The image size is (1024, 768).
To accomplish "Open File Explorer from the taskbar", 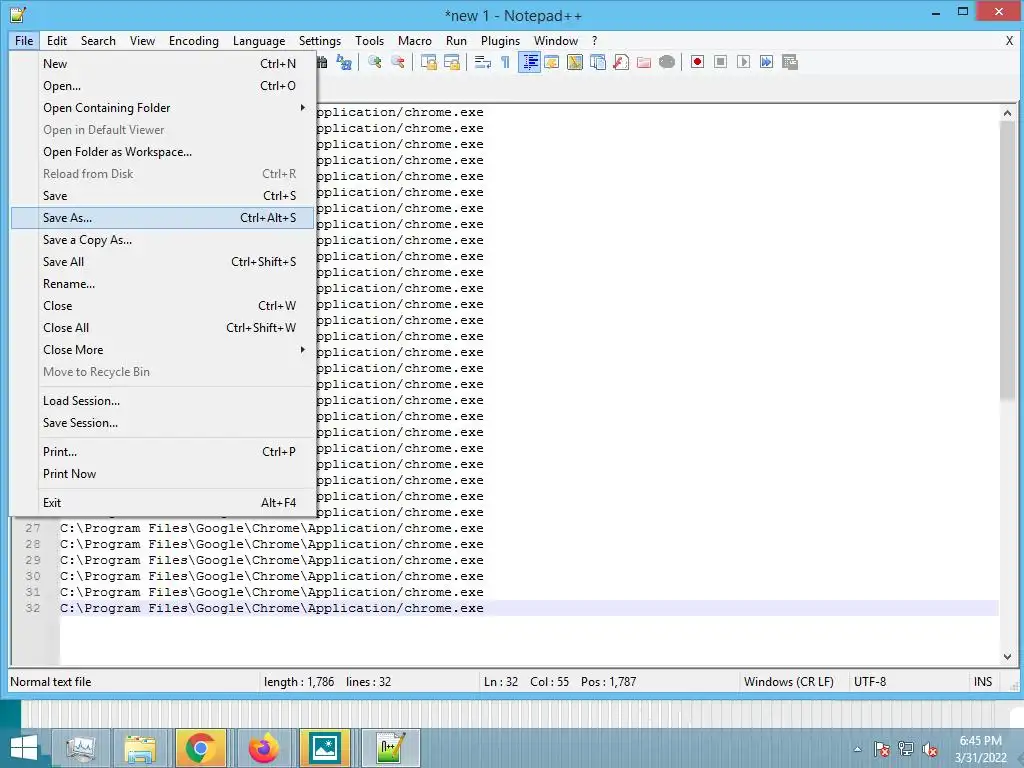I will tap(140, 748).
